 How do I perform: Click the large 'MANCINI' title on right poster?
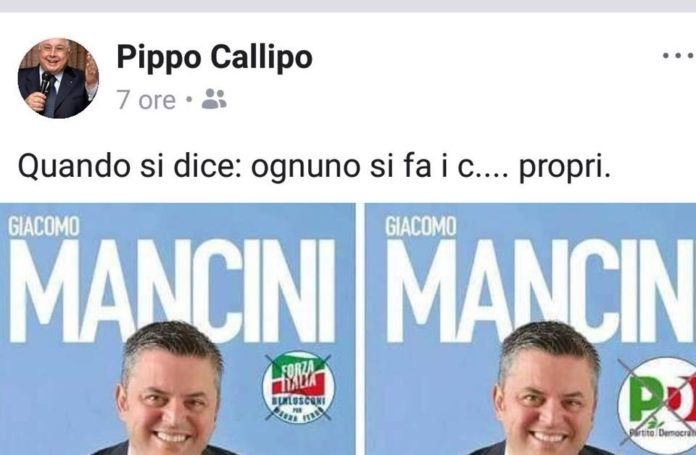[541, 291]
